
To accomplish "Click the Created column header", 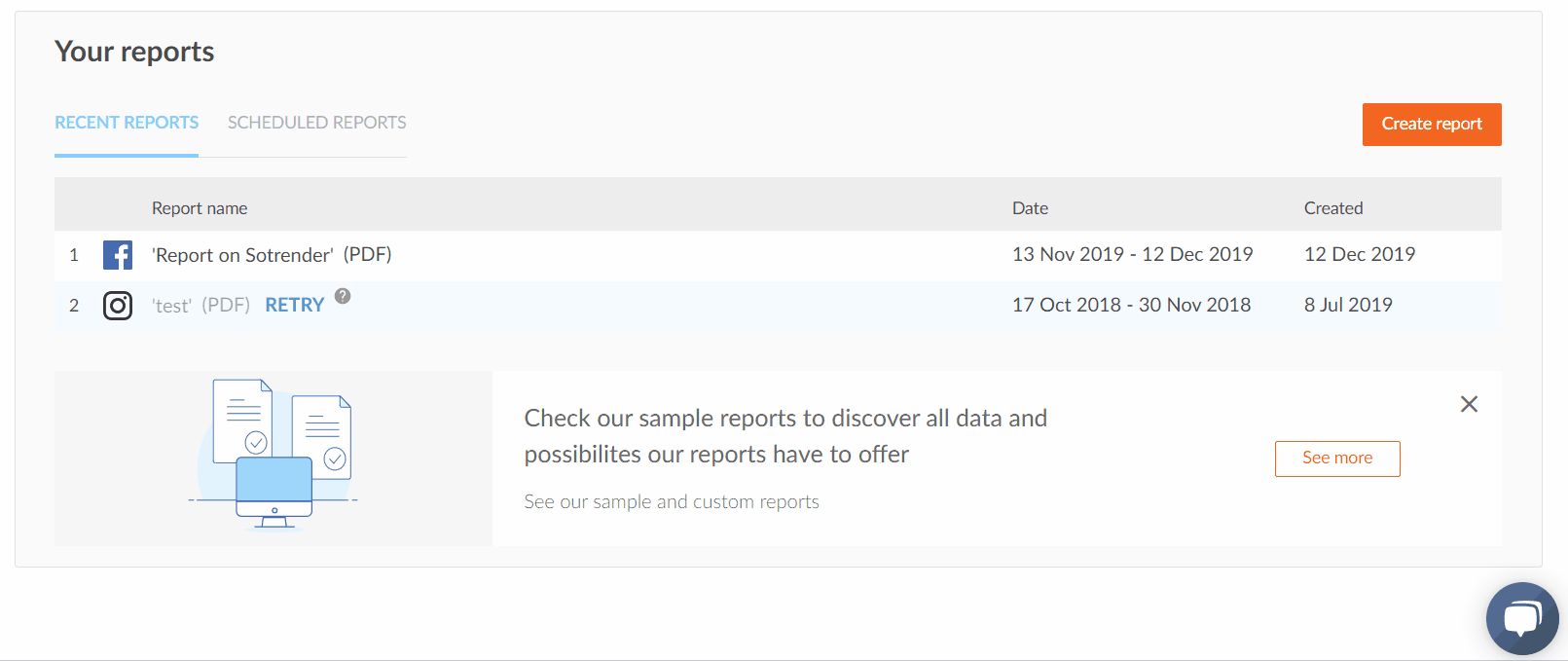I will pyautogui.click(x=1333, y=208).
